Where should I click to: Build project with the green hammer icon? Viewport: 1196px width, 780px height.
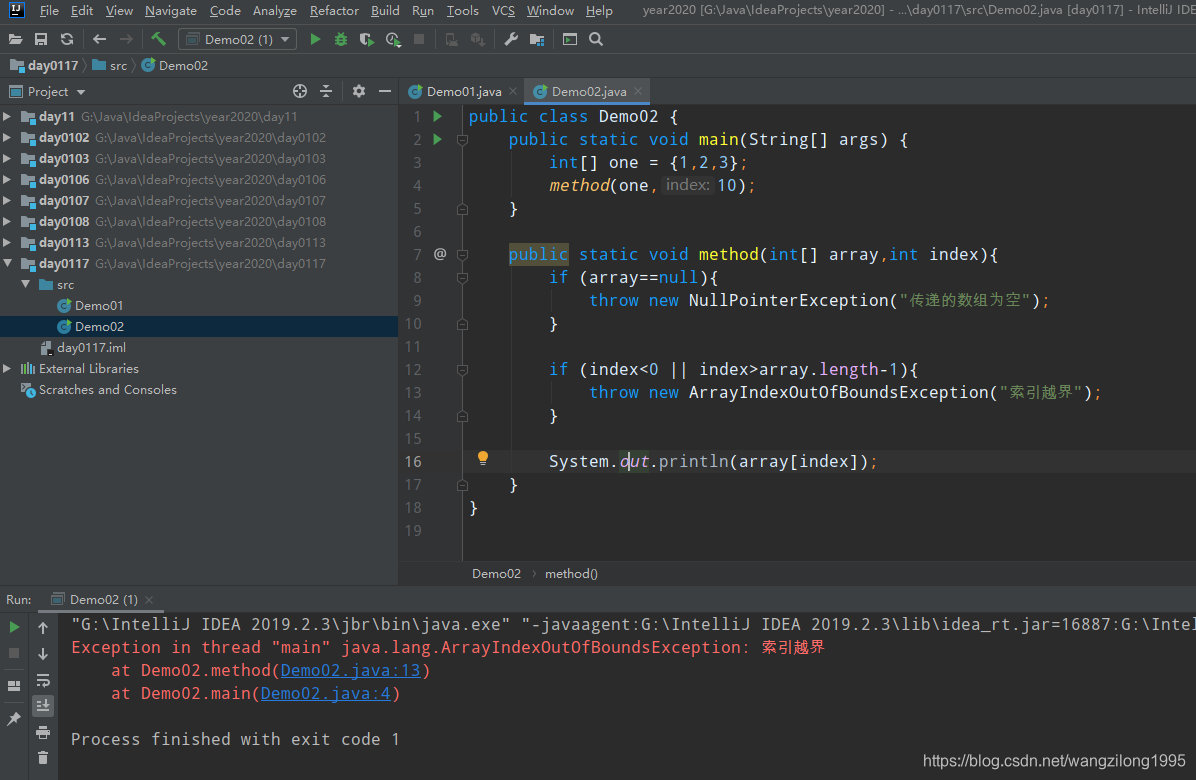(x=159, y=39)
